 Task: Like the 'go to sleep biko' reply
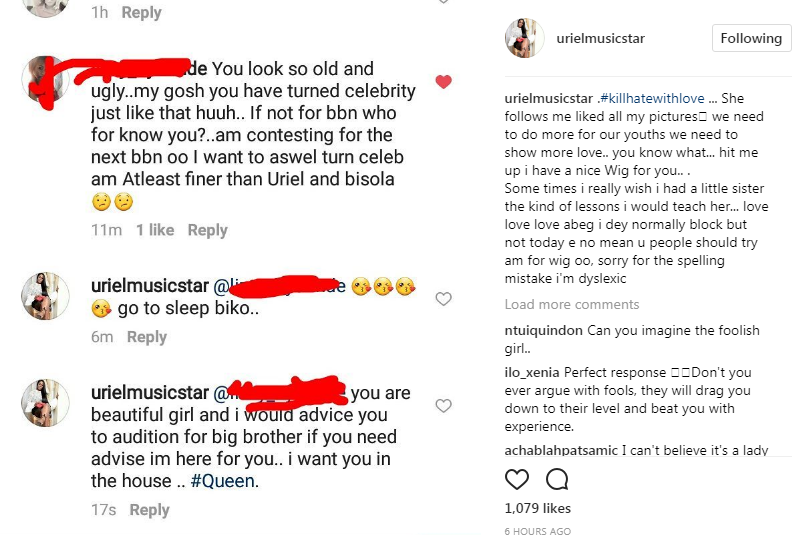click(444, 298)
